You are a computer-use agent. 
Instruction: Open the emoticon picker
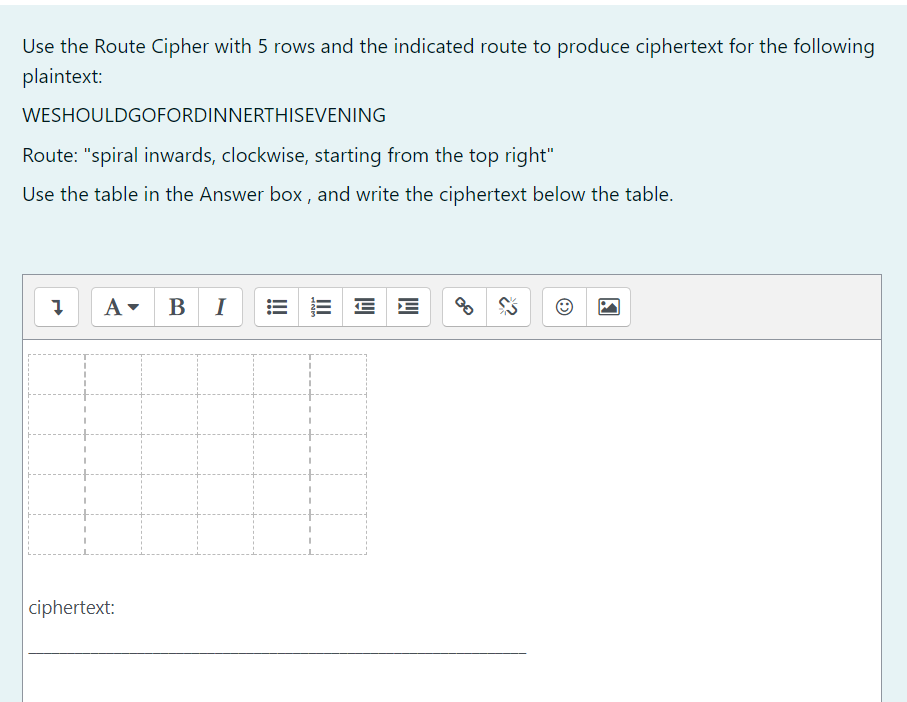563,307
